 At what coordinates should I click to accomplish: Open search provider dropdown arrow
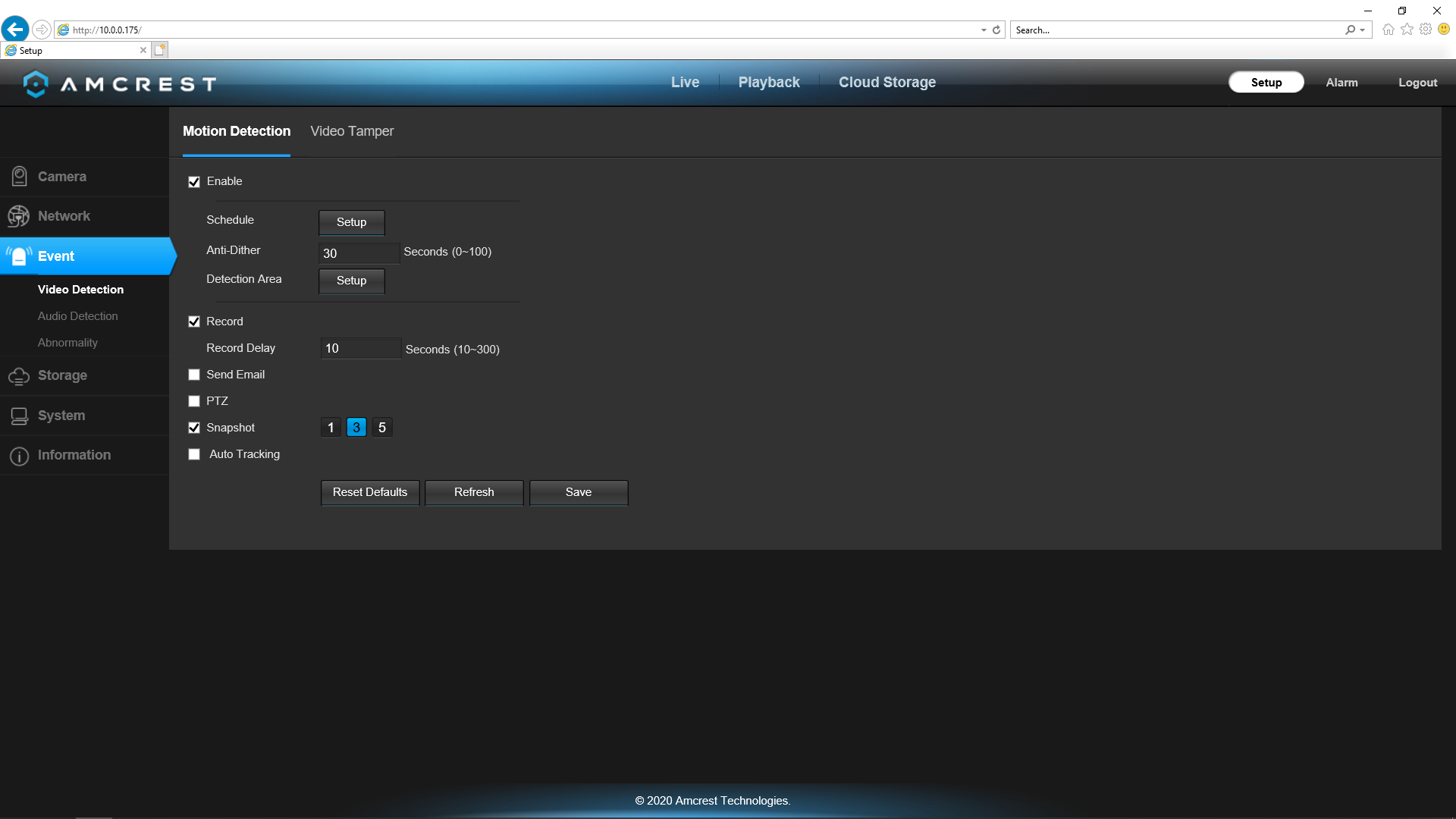(x=1363, y=30)
